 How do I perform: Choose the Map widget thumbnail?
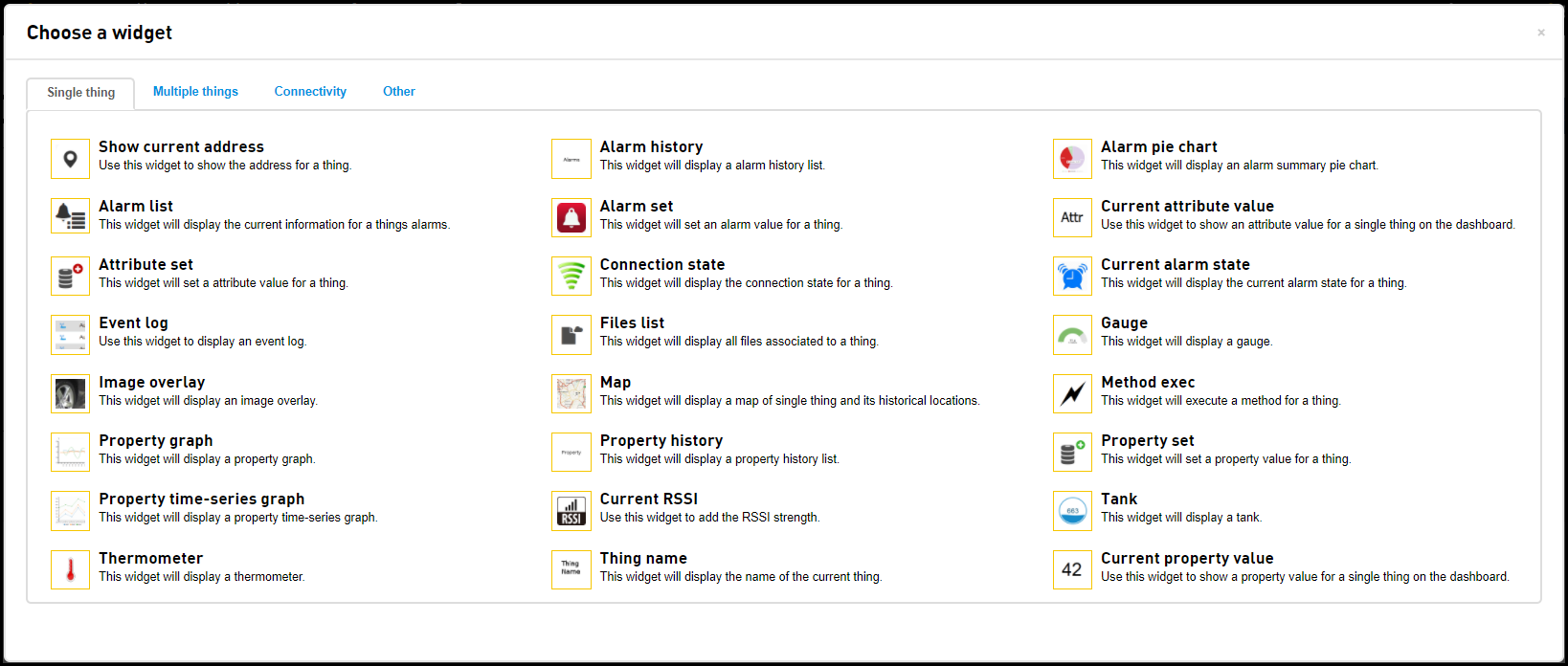coord(571,394)
